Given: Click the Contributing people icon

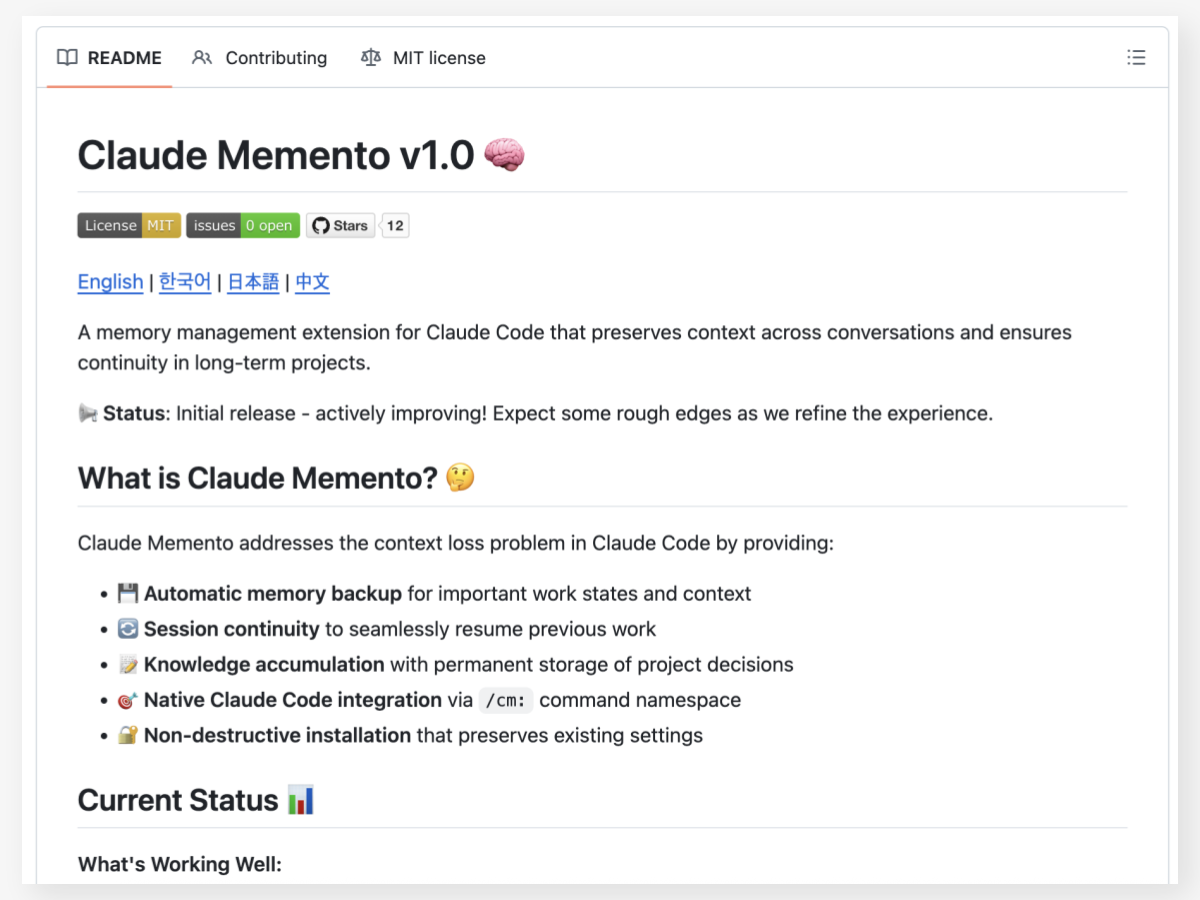Looking at the screenshot, I should [202, 58].
